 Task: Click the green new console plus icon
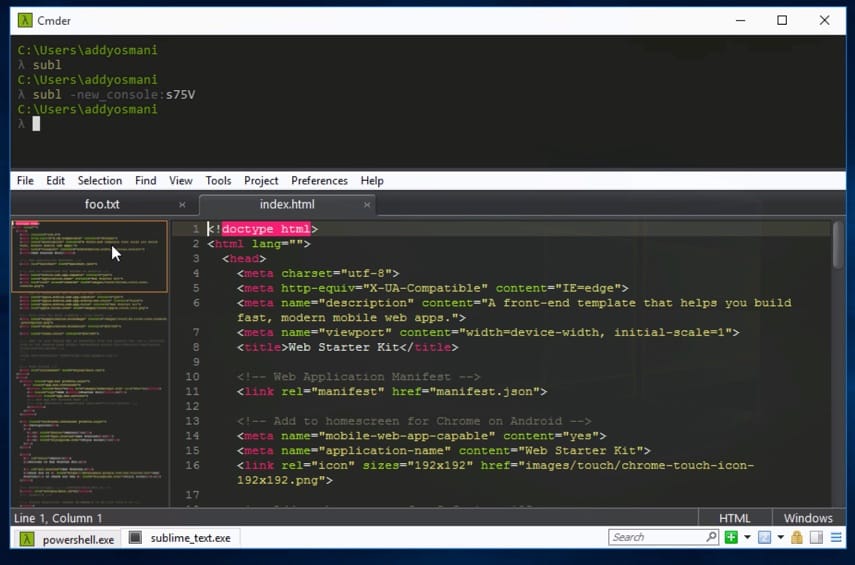[732, 538]
